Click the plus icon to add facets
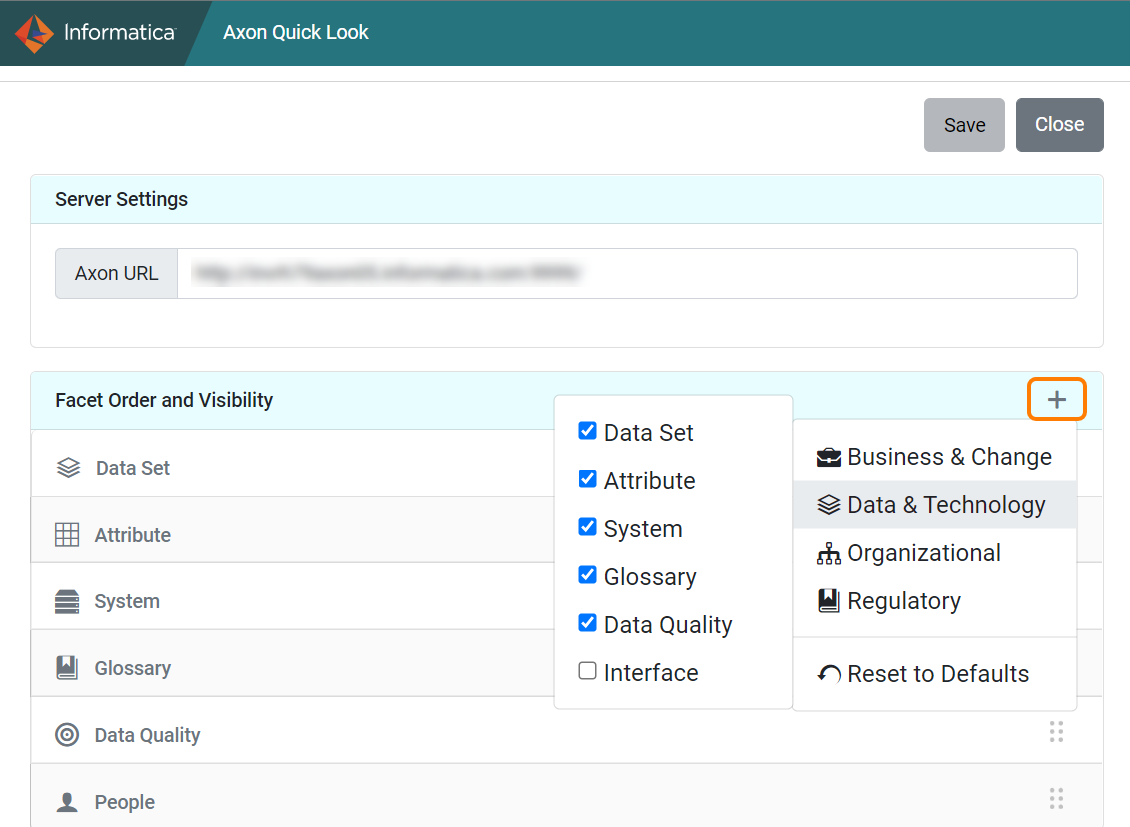 [x=1056, y=400]
